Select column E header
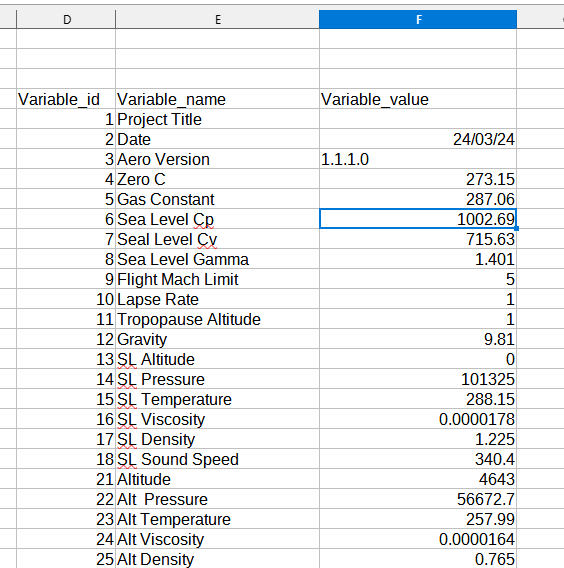Screen dimensions: 564x568 (217, 19)
